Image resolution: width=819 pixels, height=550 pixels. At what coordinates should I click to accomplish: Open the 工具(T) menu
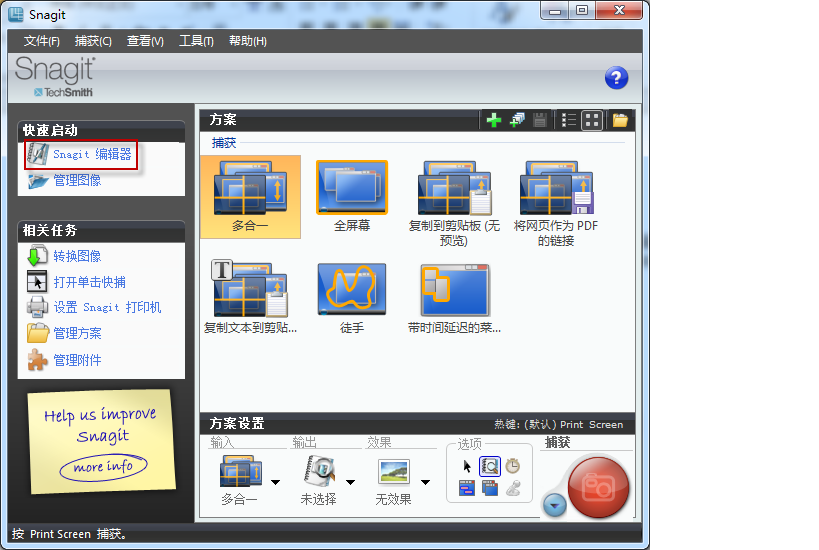pos(196,41)
